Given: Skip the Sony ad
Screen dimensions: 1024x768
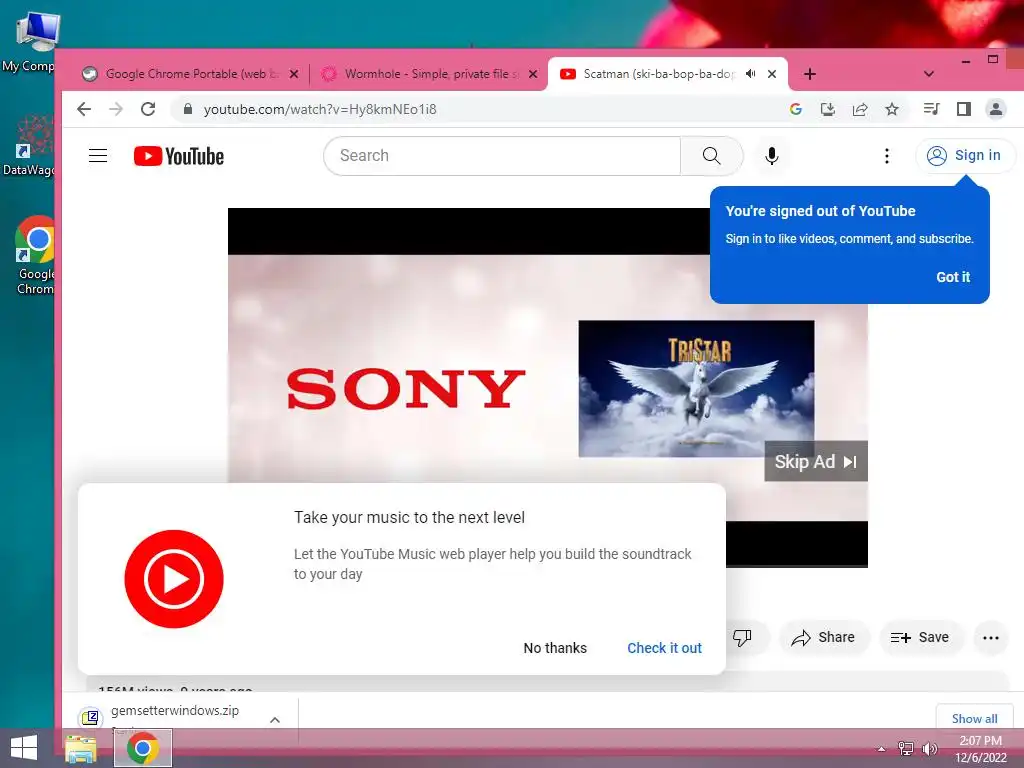Looking at the screenshot, I should (x=816, y=462).
